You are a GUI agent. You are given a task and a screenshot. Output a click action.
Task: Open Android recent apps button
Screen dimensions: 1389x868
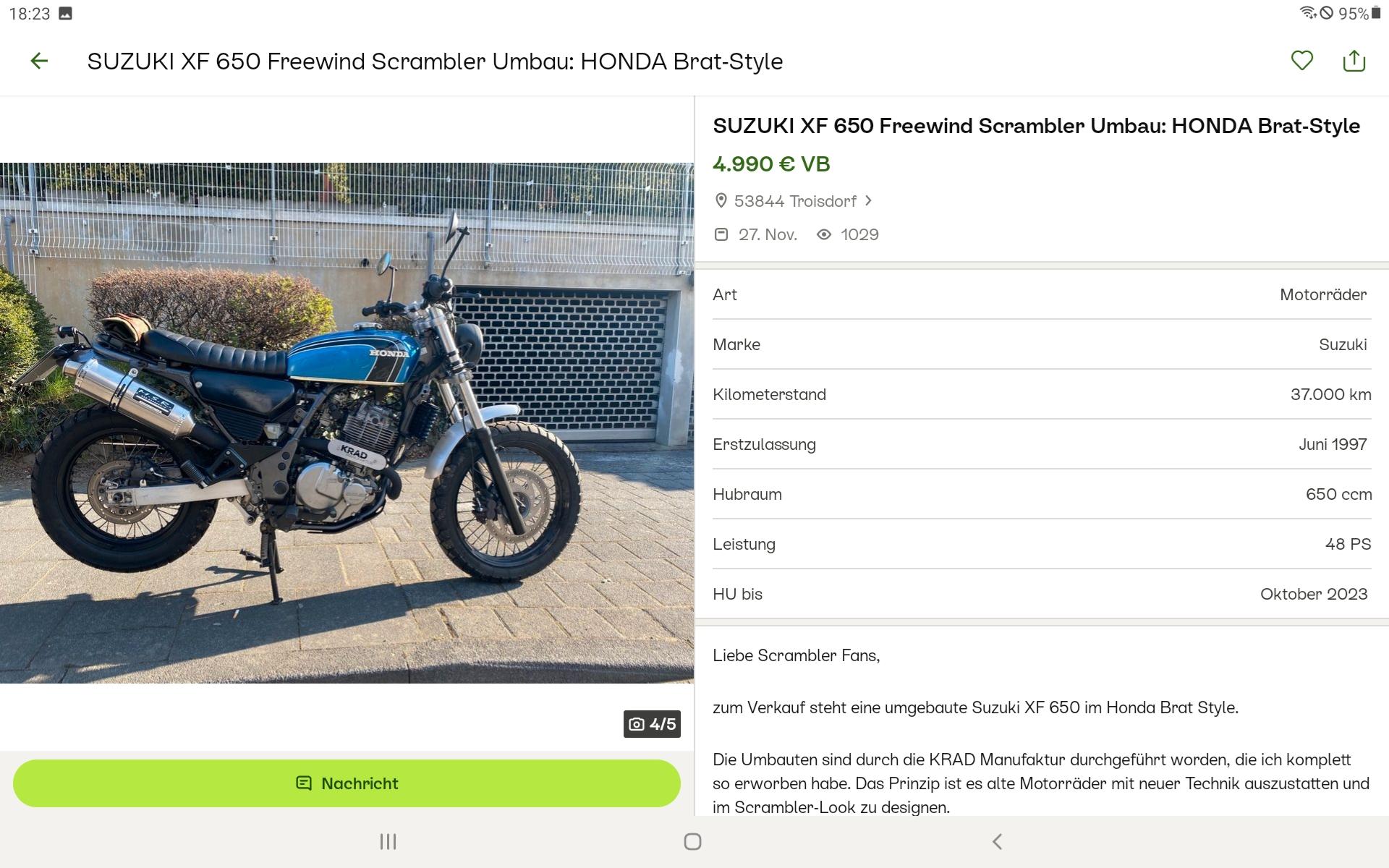pos(388,841)
